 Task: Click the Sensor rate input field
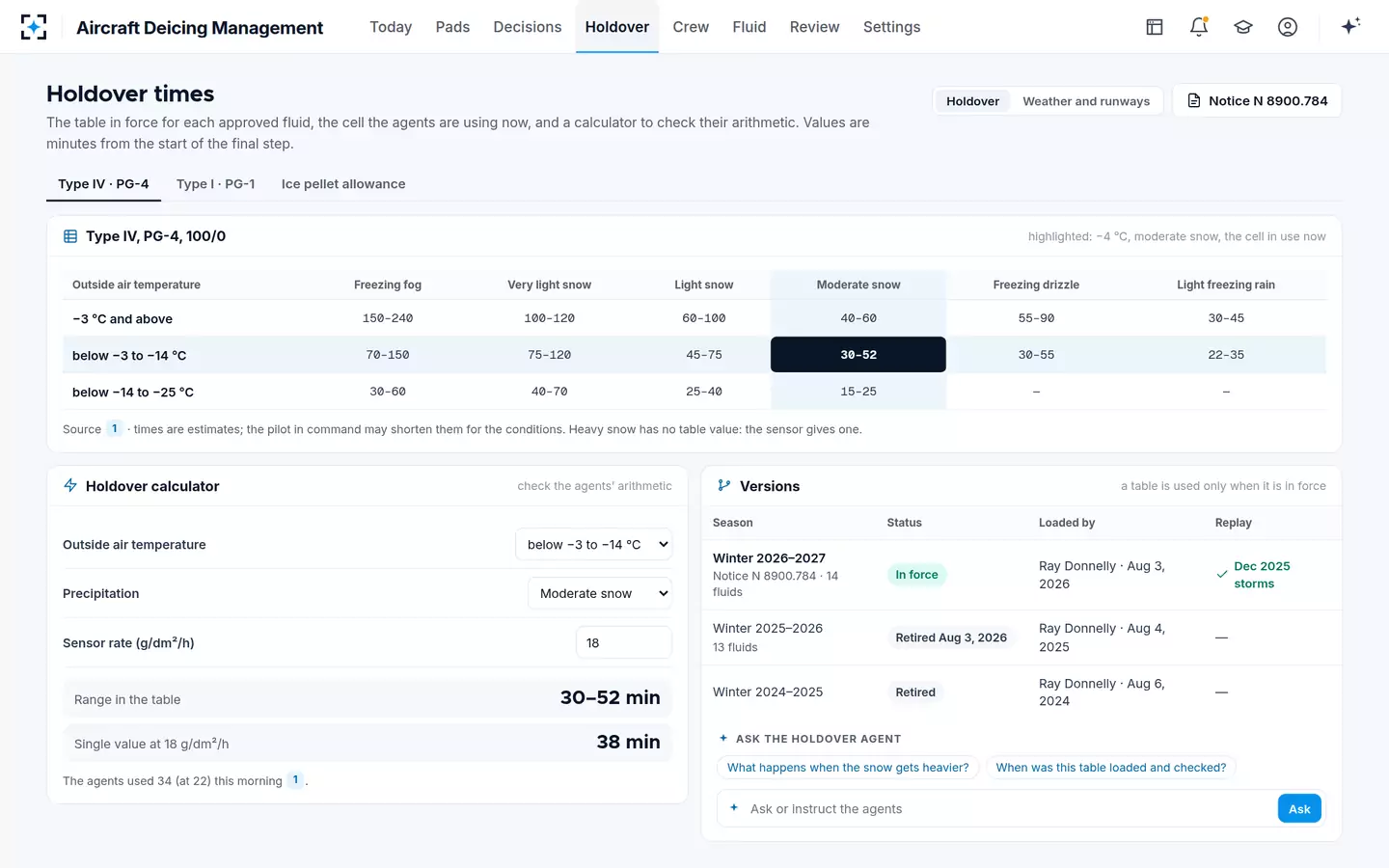click(623, 642)
